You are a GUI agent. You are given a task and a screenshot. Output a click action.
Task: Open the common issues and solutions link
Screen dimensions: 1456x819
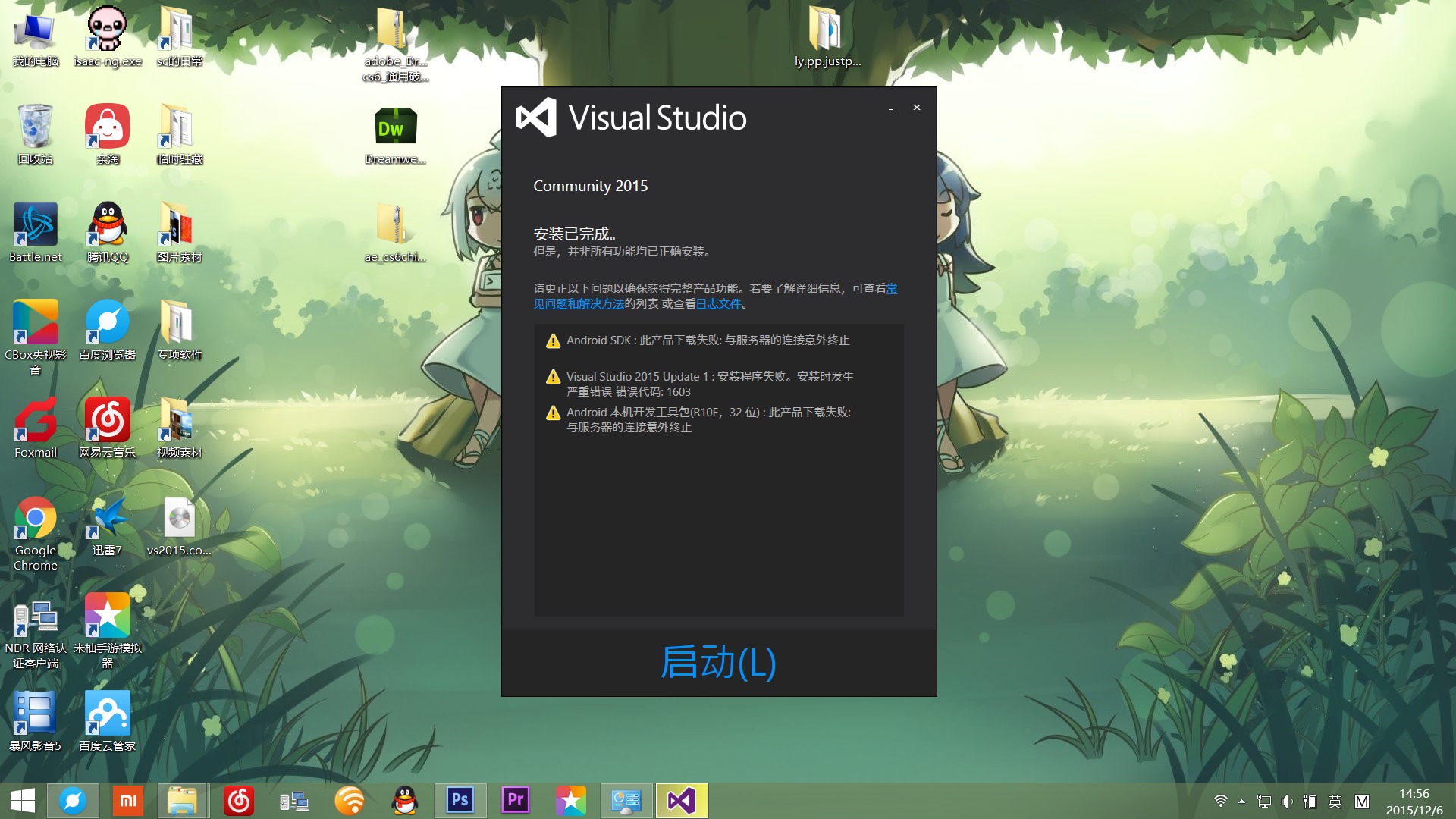(578, 304)
